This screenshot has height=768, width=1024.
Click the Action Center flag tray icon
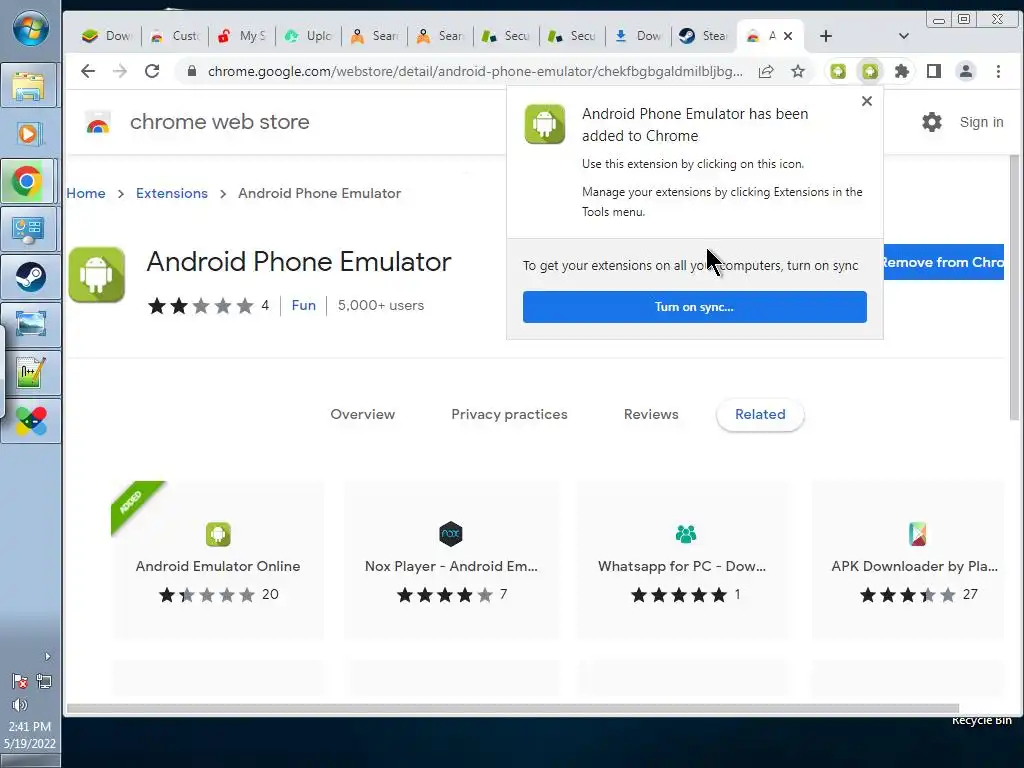click(20, 682)
